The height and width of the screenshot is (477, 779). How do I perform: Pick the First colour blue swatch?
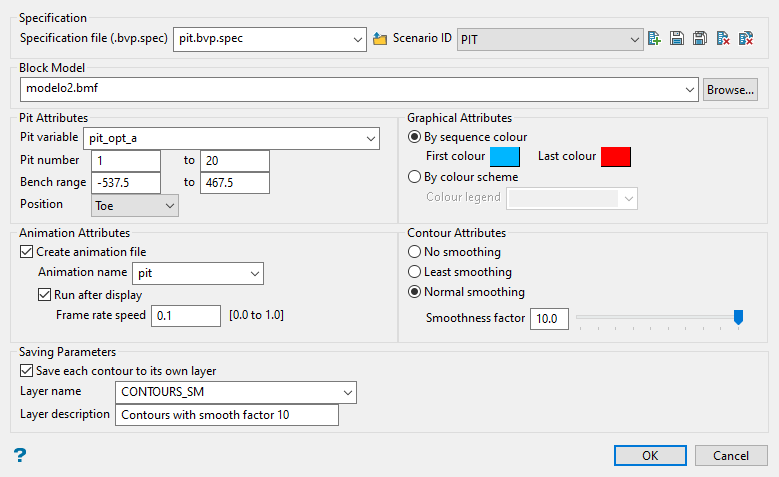[x=504, y=157]
